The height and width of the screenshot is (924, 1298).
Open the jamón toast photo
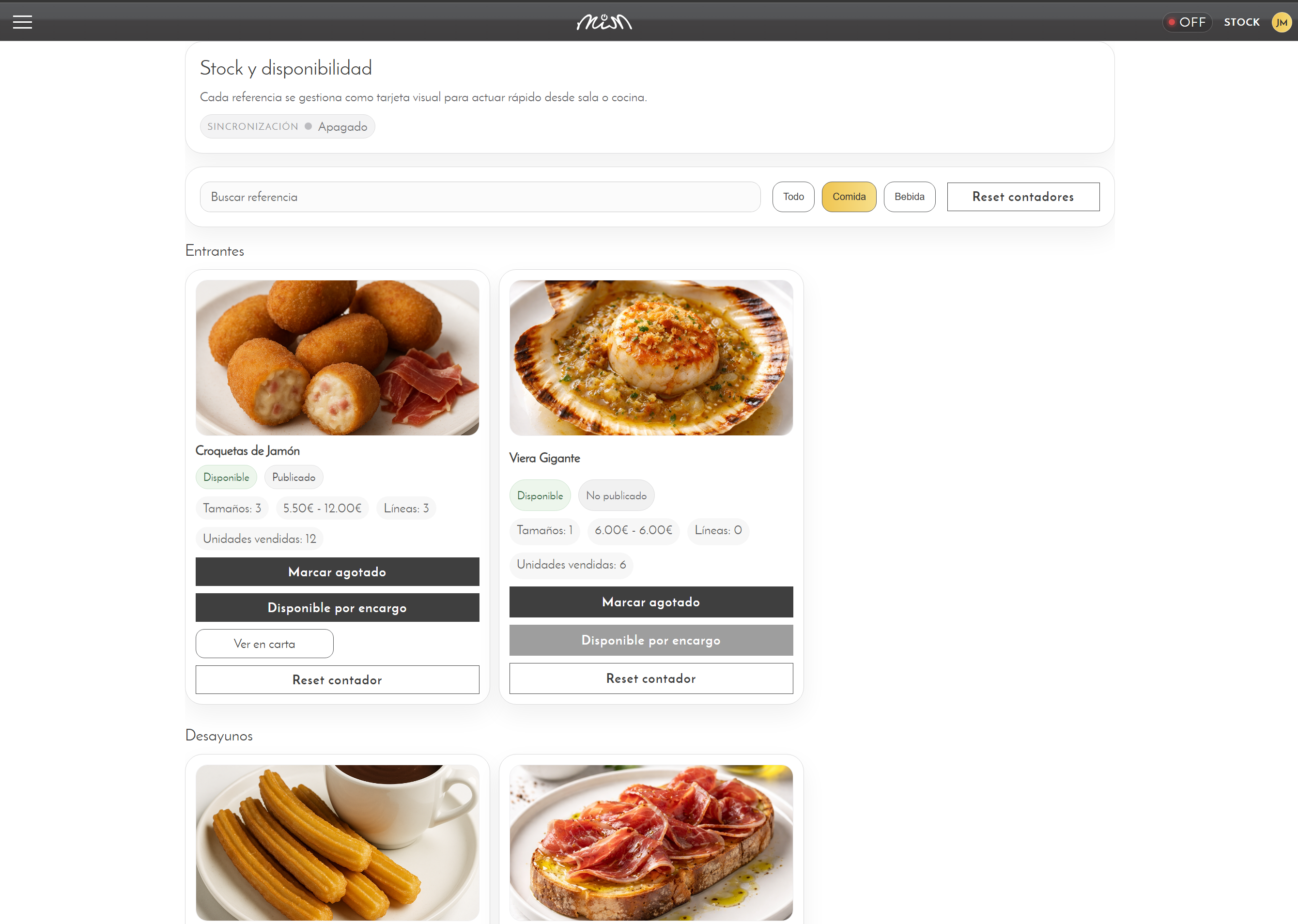pyautogui.click(x=651, y=843)
